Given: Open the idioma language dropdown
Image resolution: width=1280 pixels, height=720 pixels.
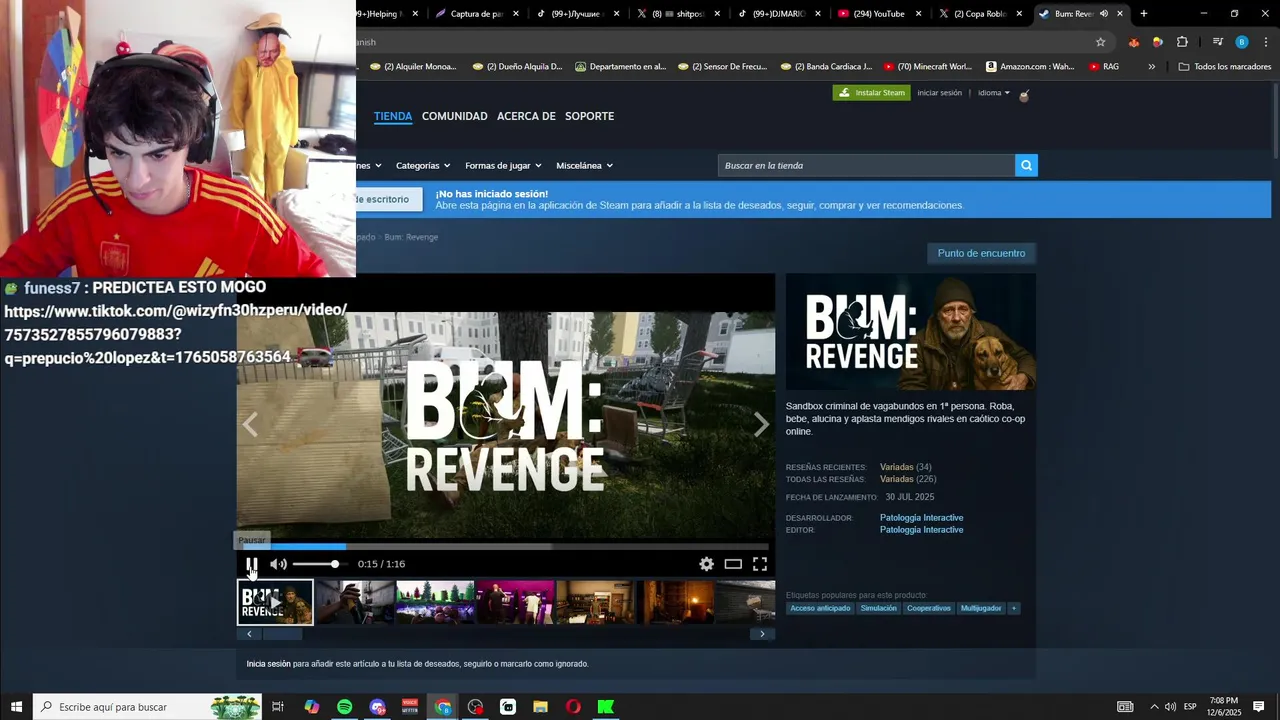Looking at the screenshot, I should (x=994, y=93).
